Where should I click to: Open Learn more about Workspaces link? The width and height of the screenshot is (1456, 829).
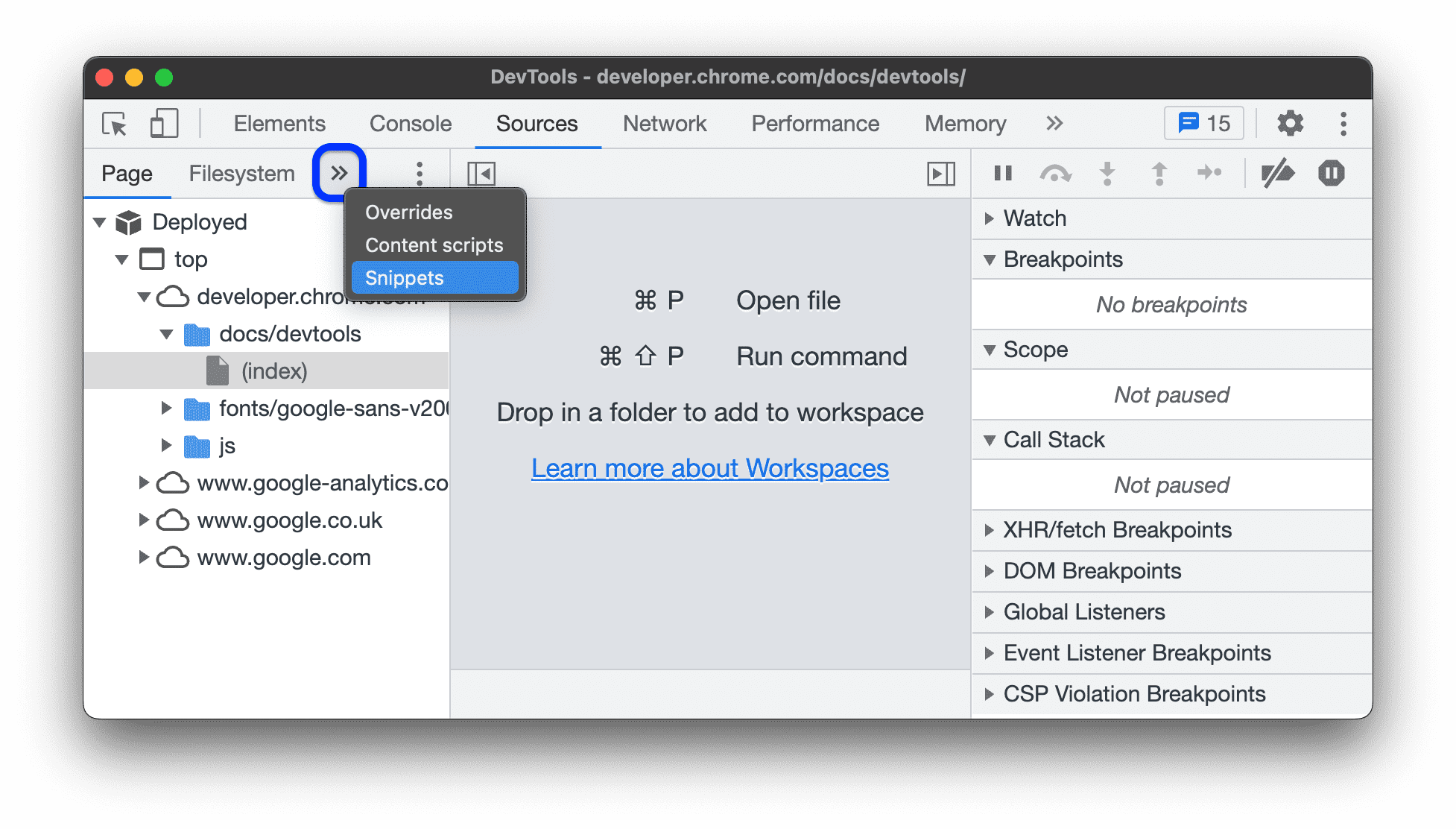pyautogui.click(x=709, y=468)
